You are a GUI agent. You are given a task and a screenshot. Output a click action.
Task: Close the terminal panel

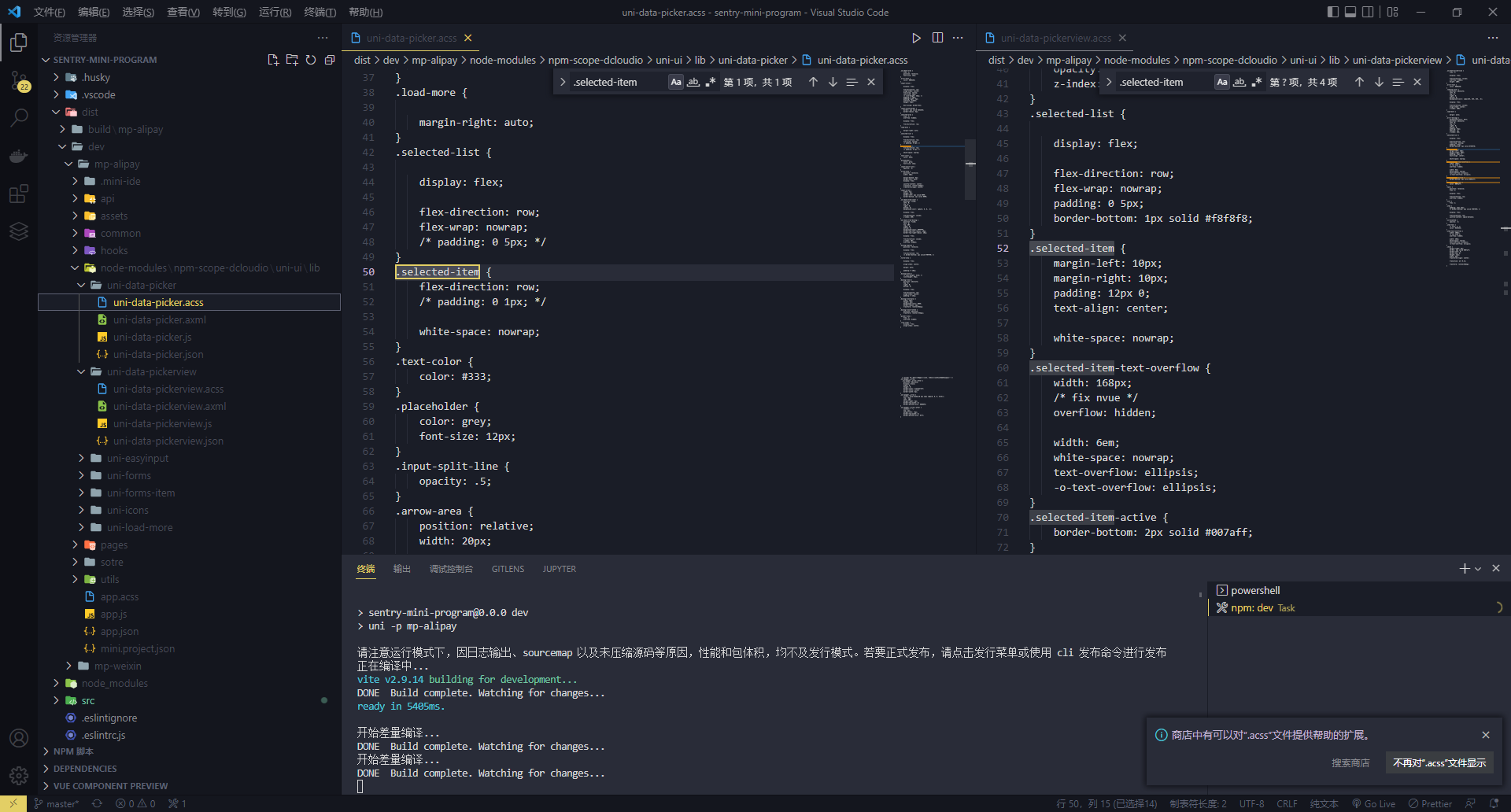point(1496,568)
